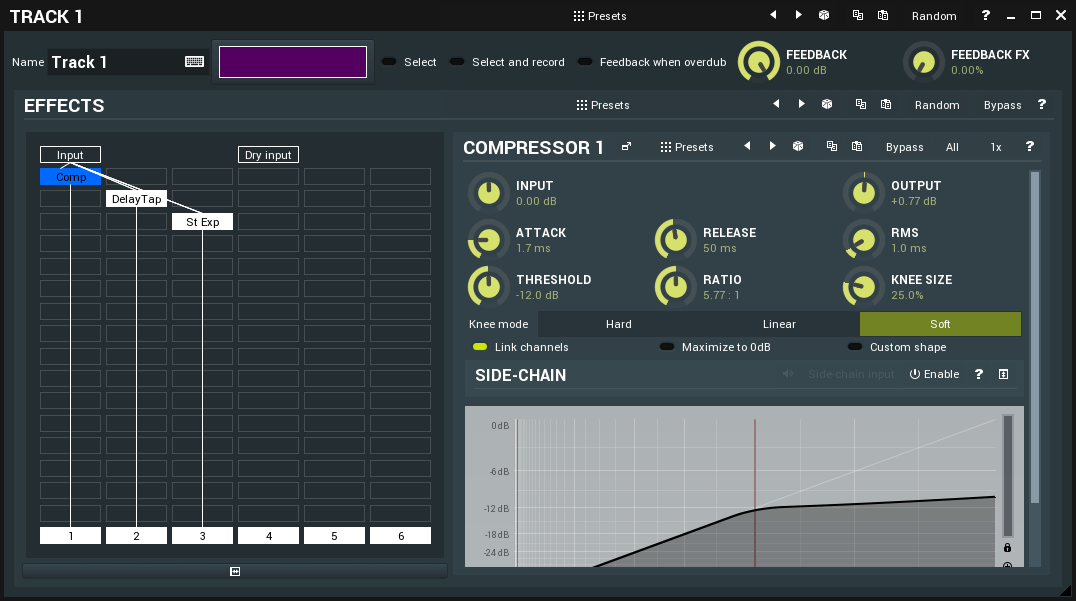Open the 1x oversampling selector

[x=996, y=147]
